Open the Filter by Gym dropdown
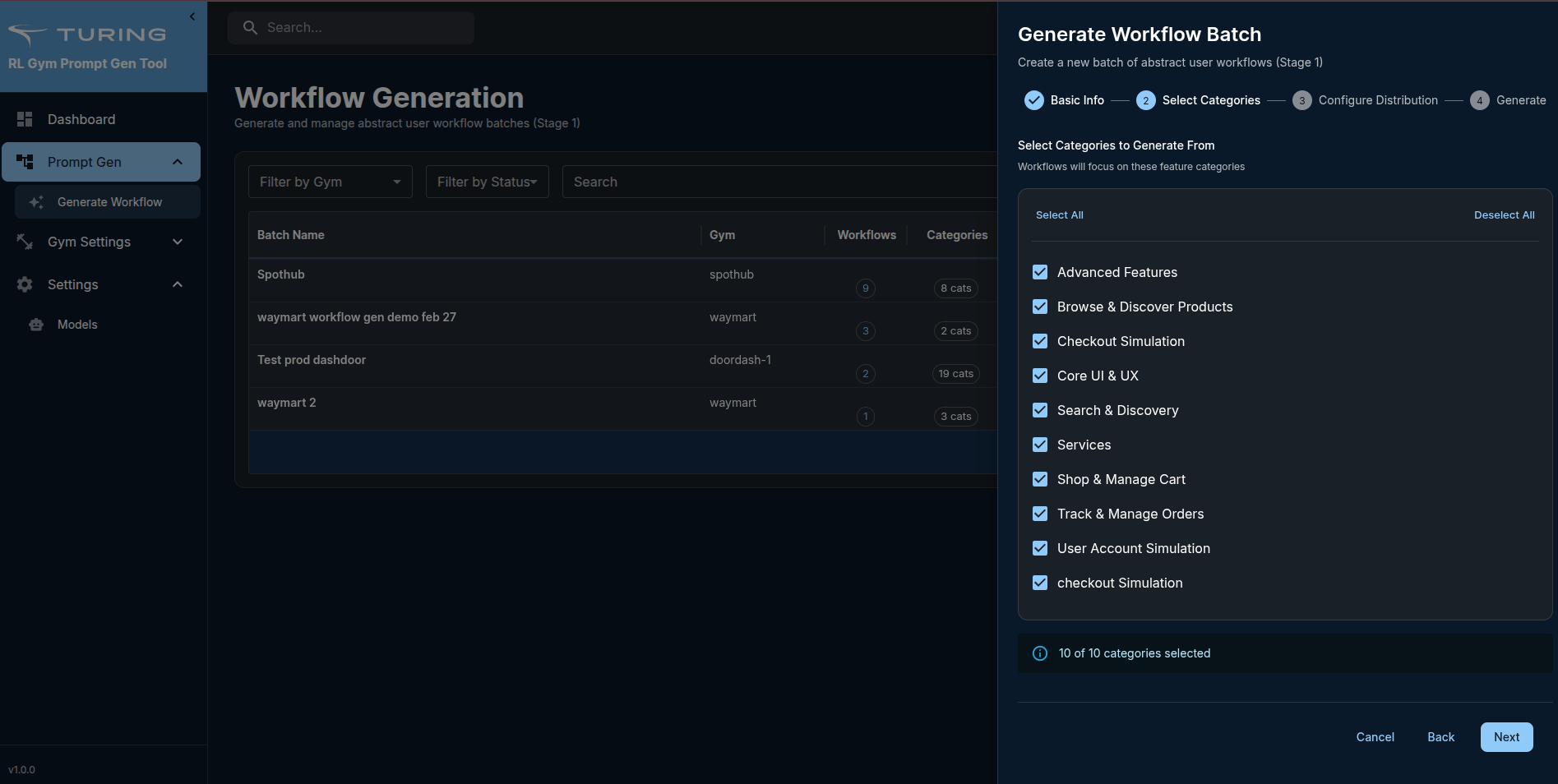Image resolution: width=1558 pixels, height=784 pixels. click(329, 182)
